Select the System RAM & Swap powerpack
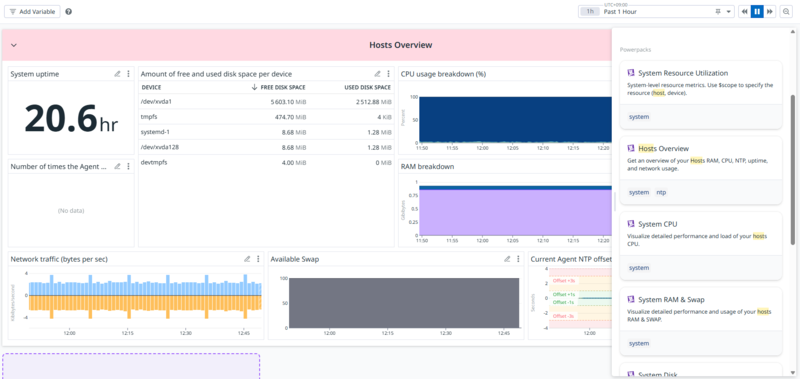Screen dimensions: 800x379 (701, 321)
